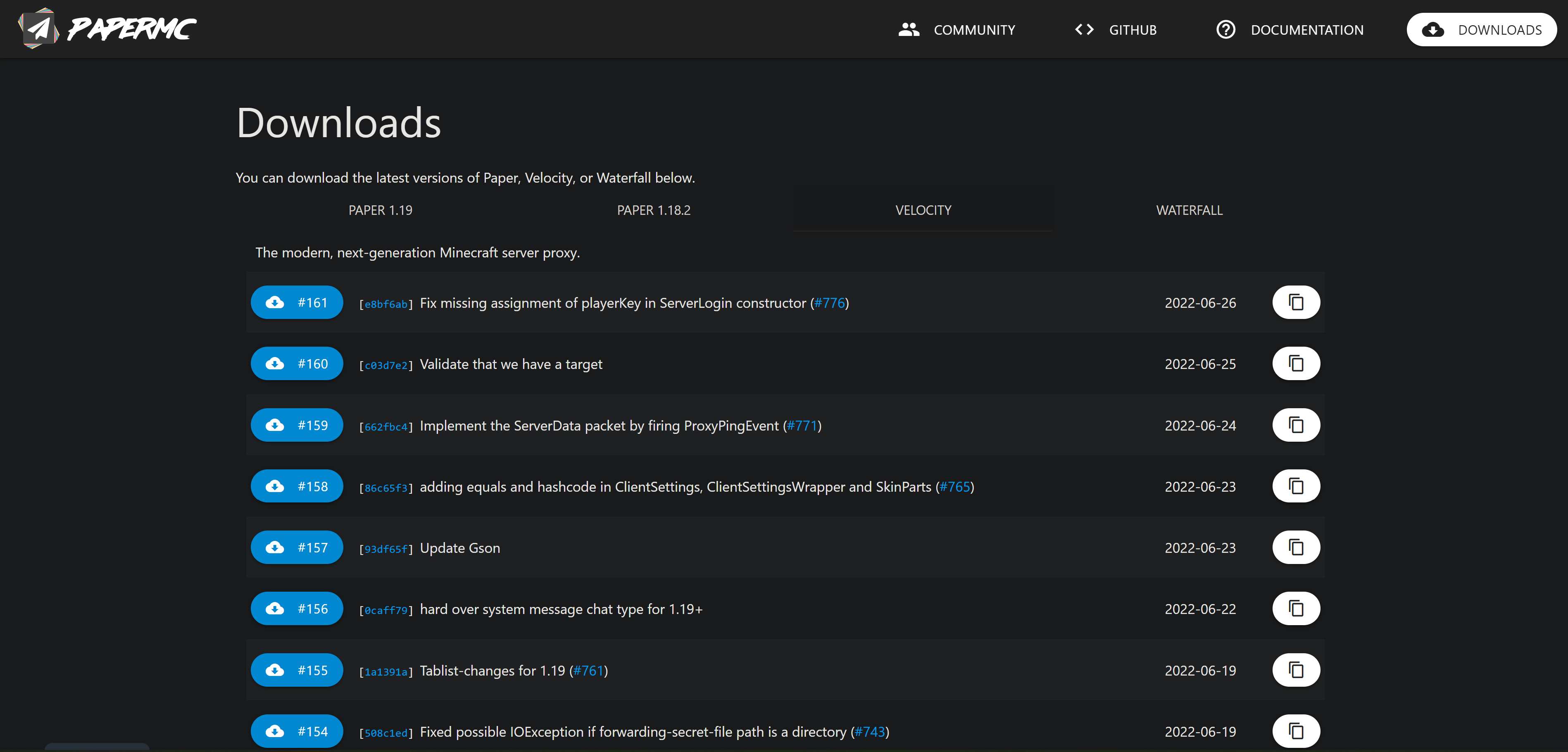Screen dimensions: 1568x752
Task: Copy download link for build #158
Action: 1295,486
